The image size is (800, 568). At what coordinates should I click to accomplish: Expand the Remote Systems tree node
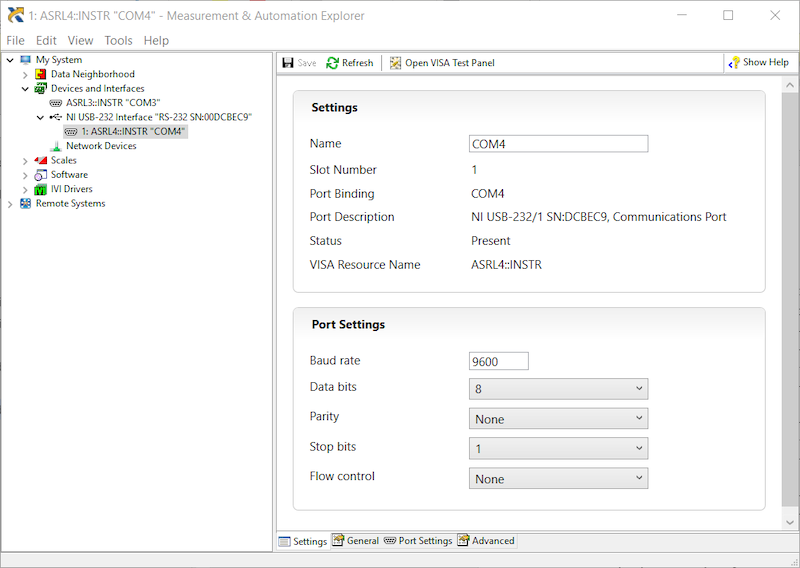(x=10, y=204)
